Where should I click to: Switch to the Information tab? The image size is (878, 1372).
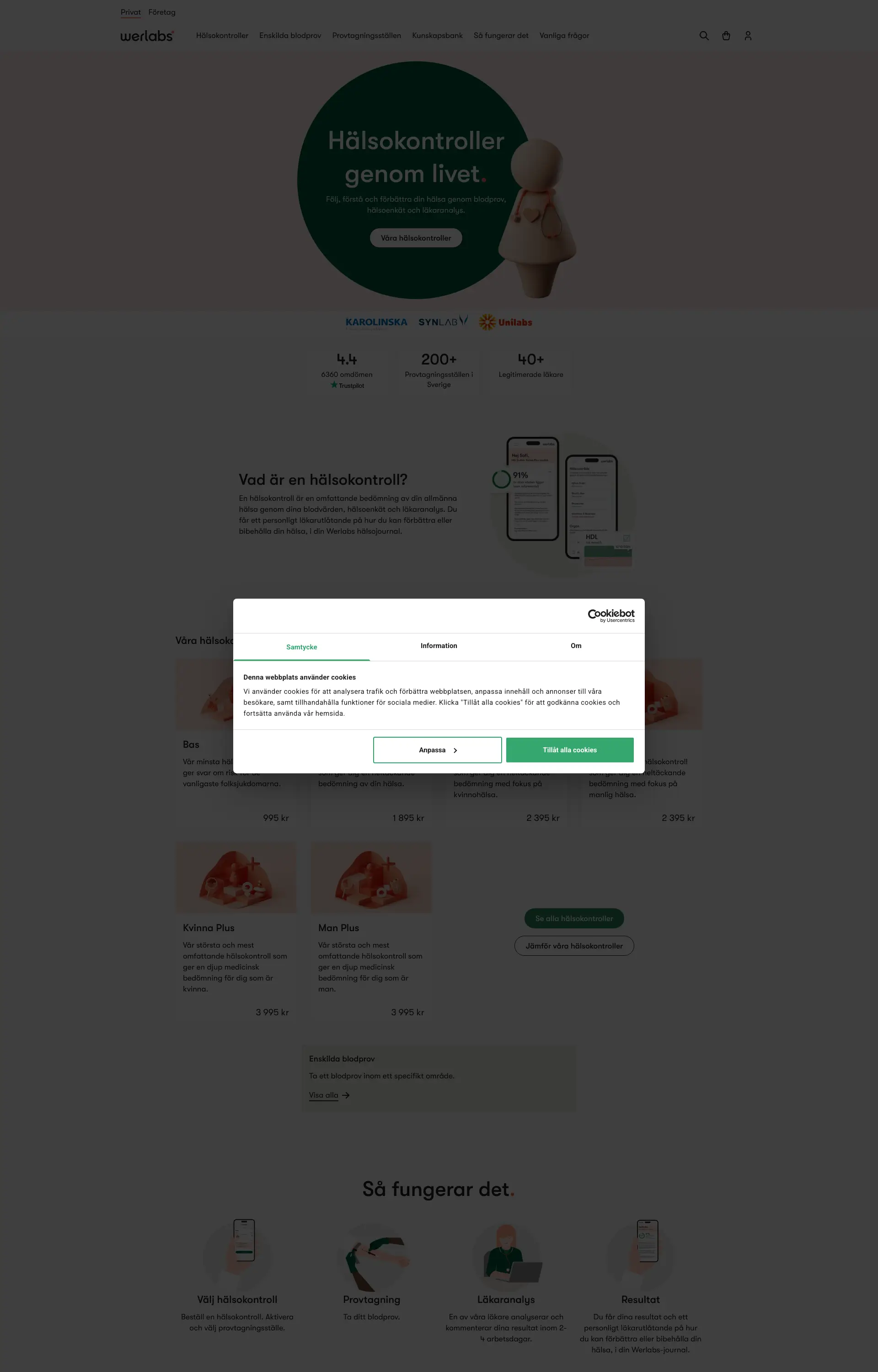[x=439, y=646]
